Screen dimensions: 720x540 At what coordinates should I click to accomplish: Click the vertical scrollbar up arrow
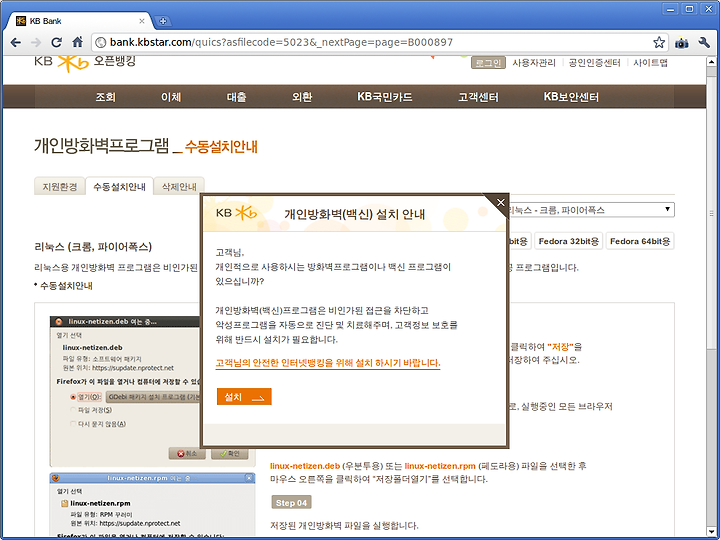click(711, 61)
